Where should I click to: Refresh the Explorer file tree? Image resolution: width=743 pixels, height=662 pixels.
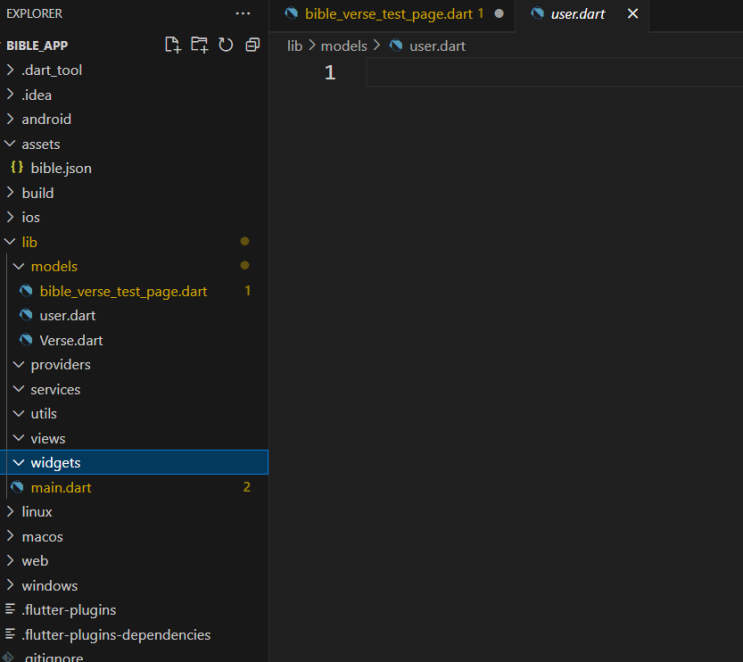226,45
